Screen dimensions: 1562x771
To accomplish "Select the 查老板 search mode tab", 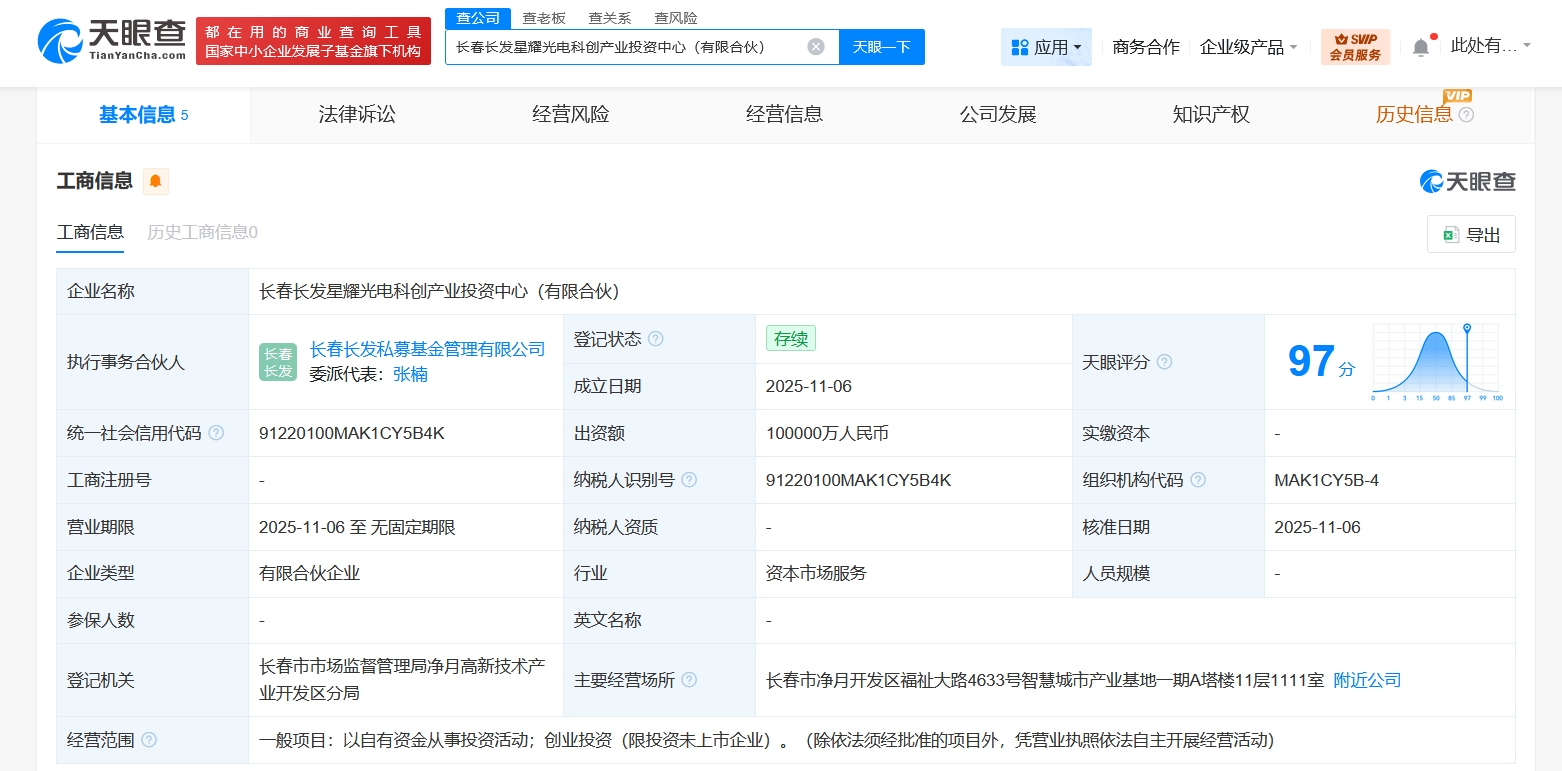I will pos(544,18).
